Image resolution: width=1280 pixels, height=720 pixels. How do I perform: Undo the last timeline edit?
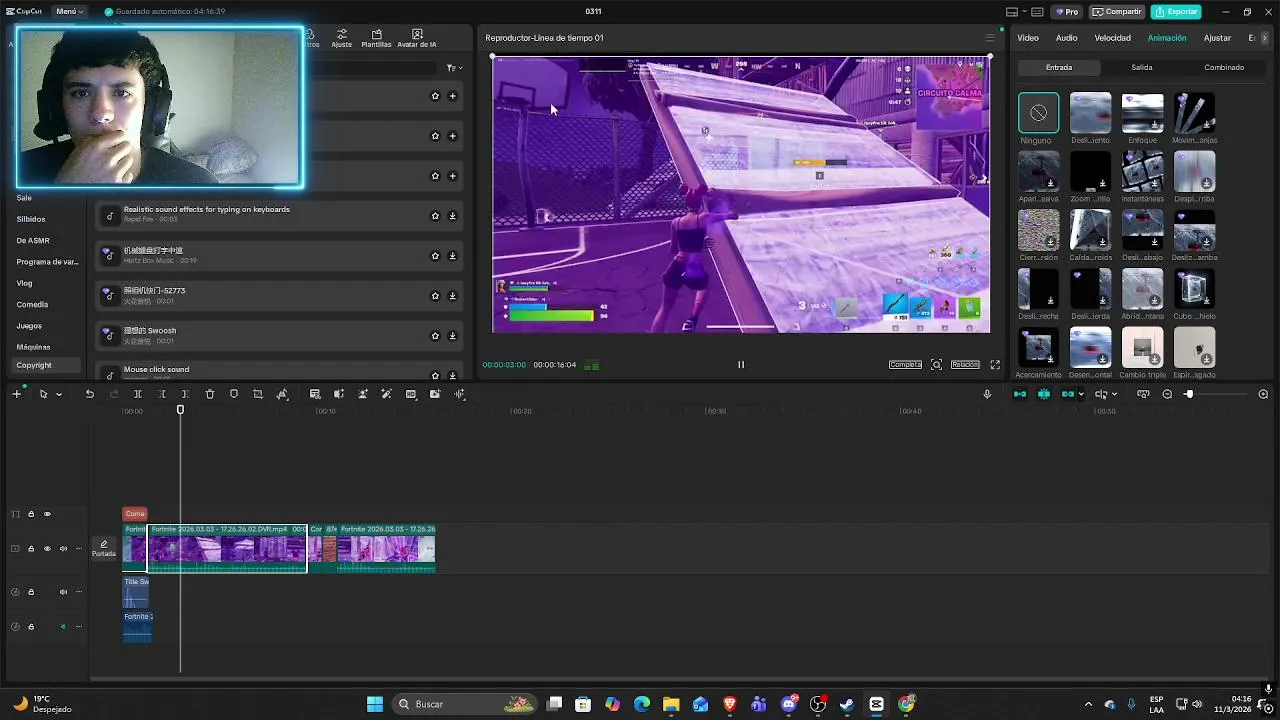89,394
